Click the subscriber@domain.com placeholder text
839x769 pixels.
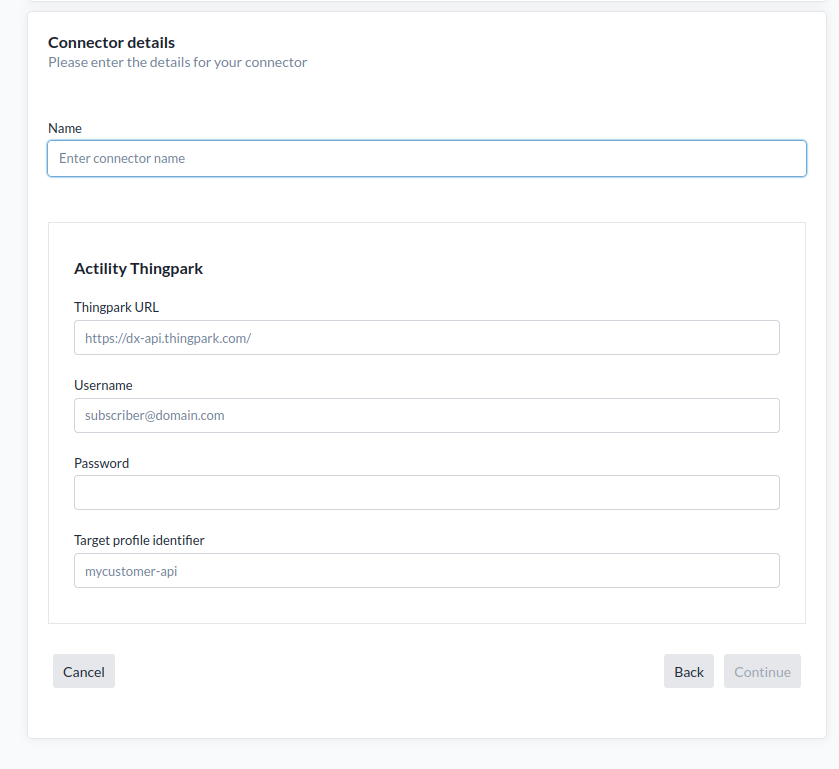pos(153,415)
